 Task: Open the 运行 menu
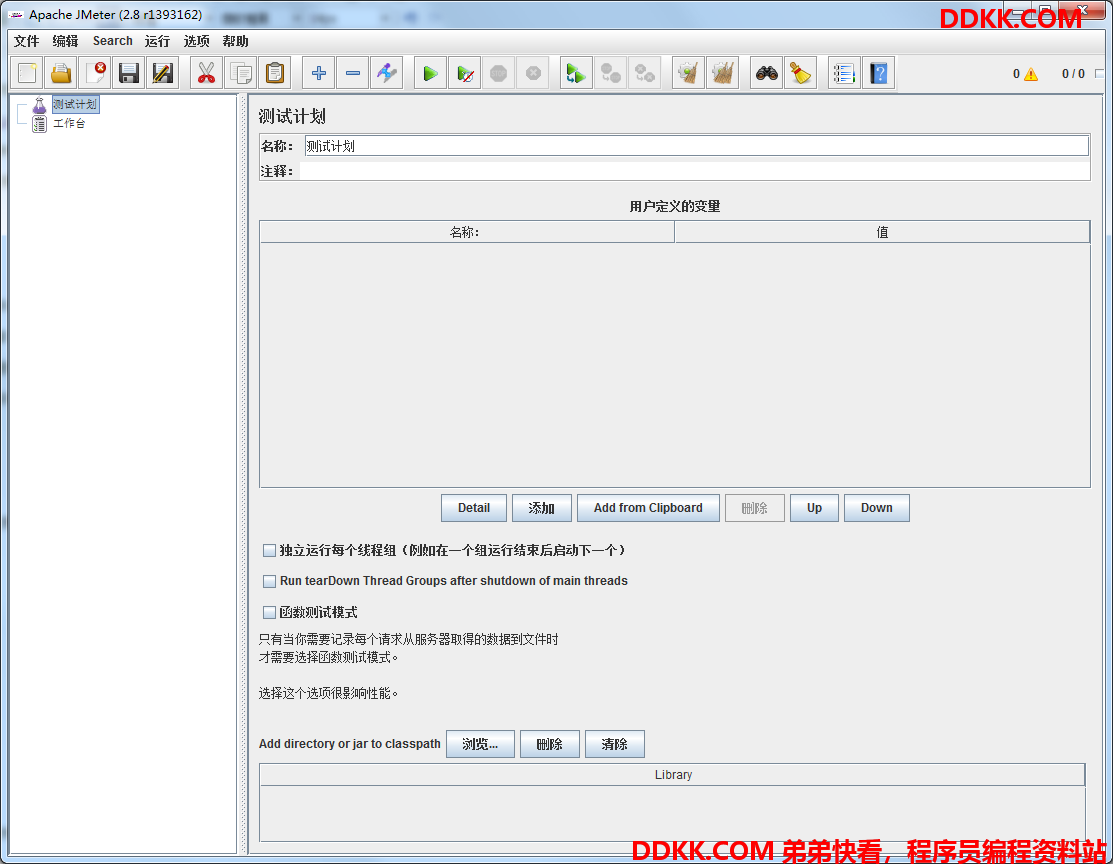pyautogui.click(x=158, y=41)
